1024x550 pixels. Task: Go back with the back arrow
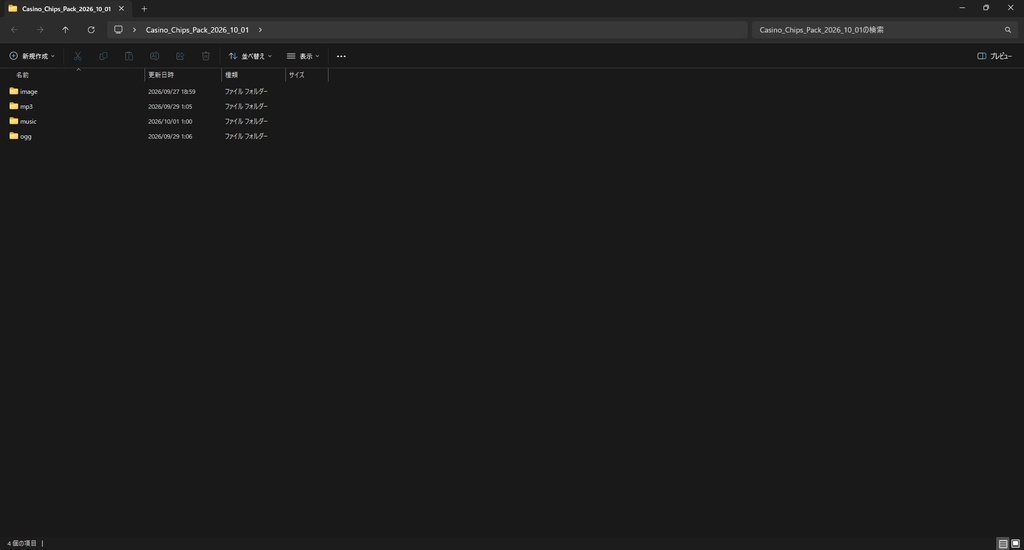point(14,30)
